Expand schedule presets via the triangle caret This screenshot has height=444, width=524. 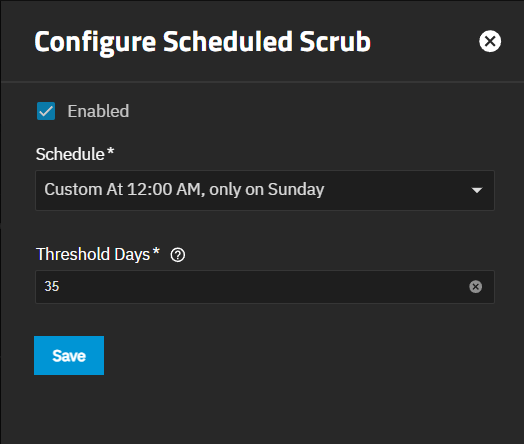[477, 190]
